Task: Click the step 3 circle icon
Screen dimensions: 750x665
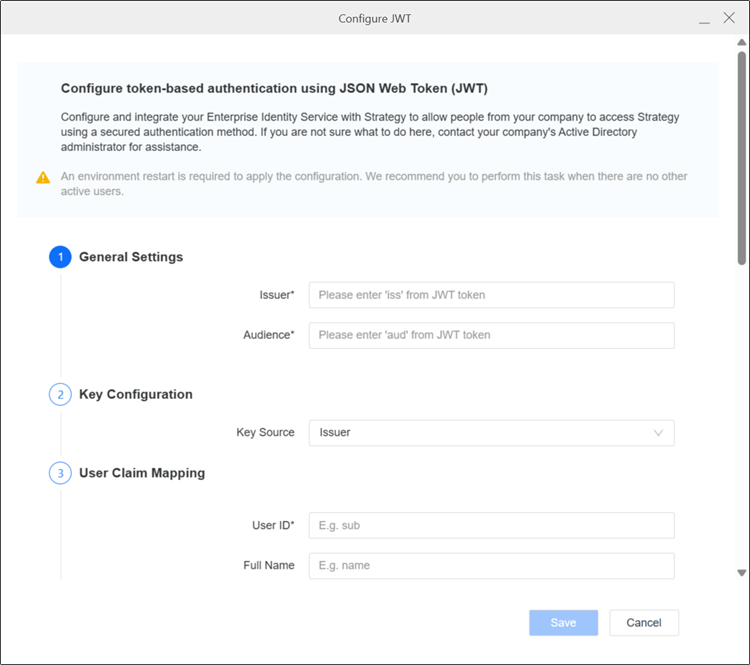Action: (60, 473)
